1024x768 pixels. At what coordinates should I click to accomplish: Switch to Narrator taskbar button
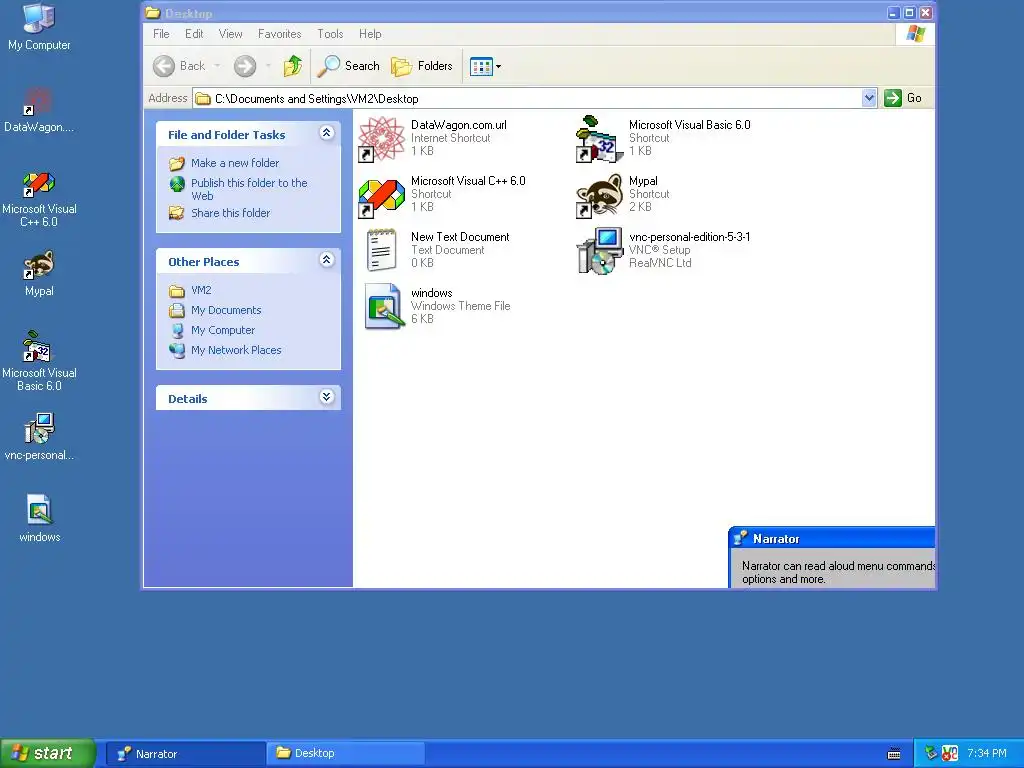(185, 754)
